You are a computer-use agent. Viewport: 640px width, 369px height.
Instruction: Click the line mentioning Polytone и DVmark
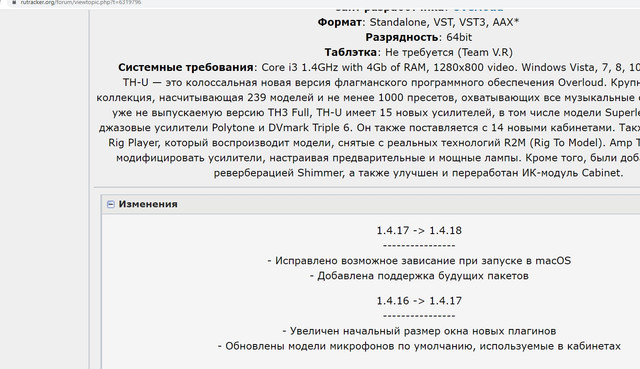coord(369,128)
